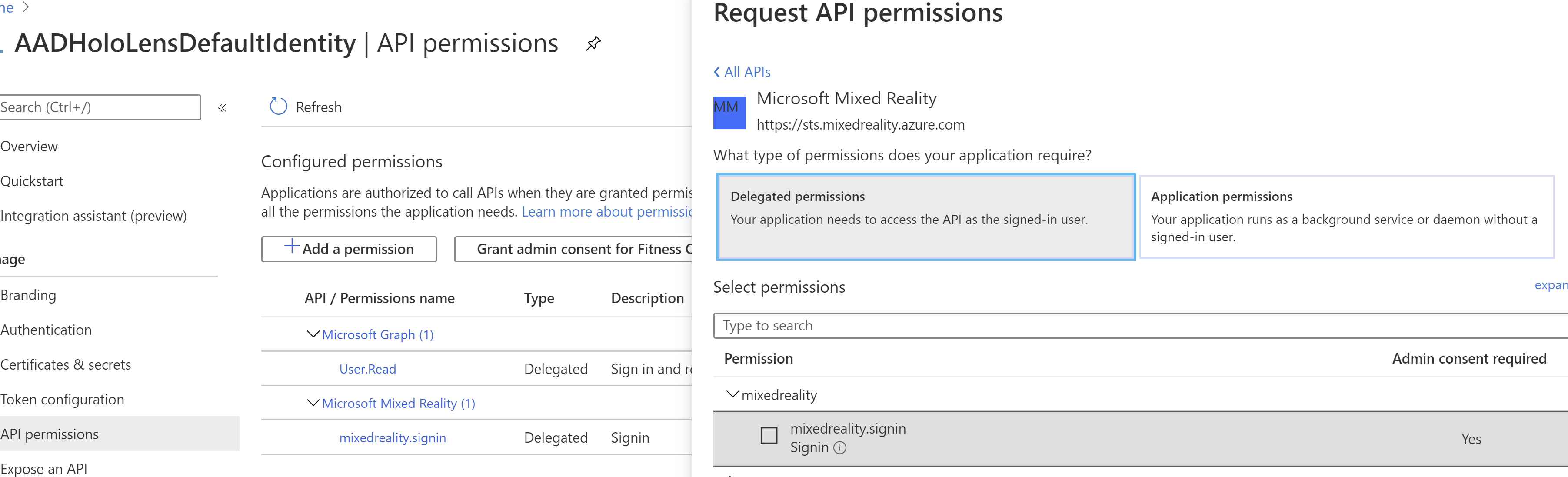
Task: Click the https://sts.mixedreality.azure.com URL text
Action: point(860,124)
